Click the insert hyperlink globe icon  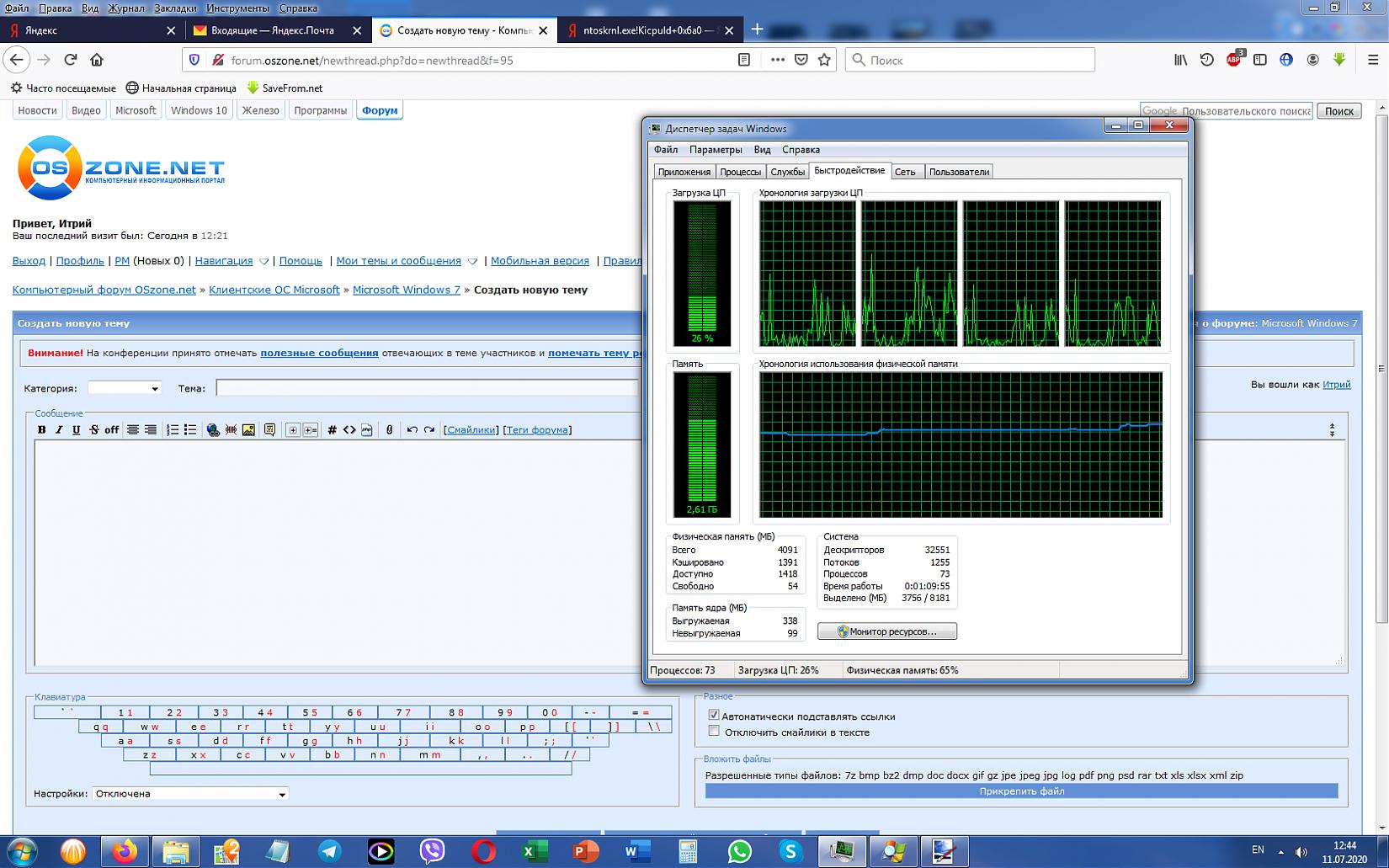213,430
